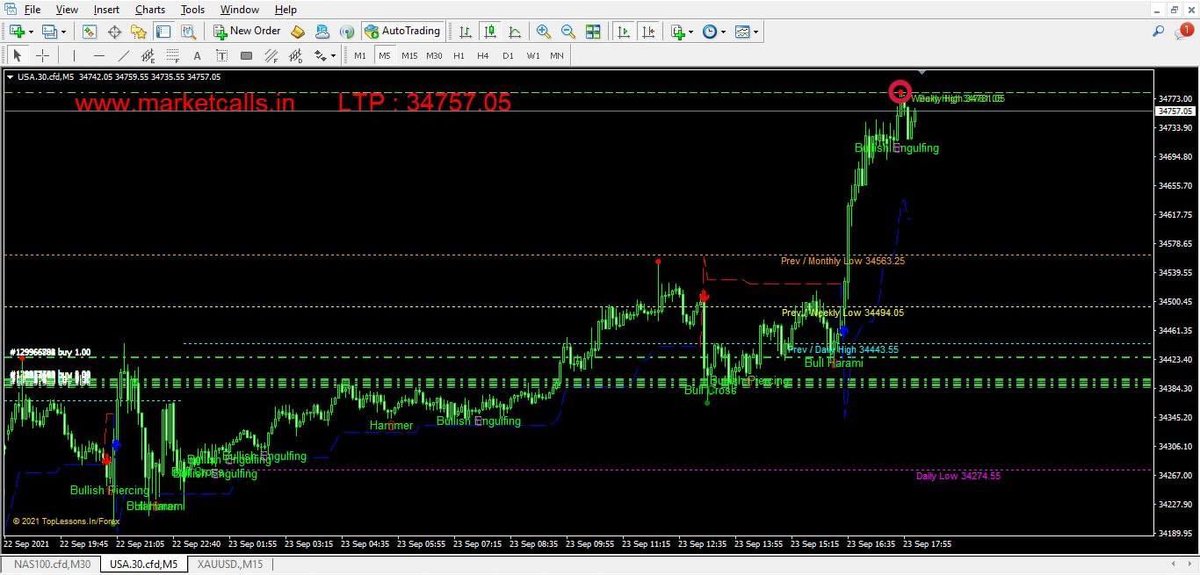Draw a horizontal line
This screenshot has width=1200, height=575.
point(99,55)
